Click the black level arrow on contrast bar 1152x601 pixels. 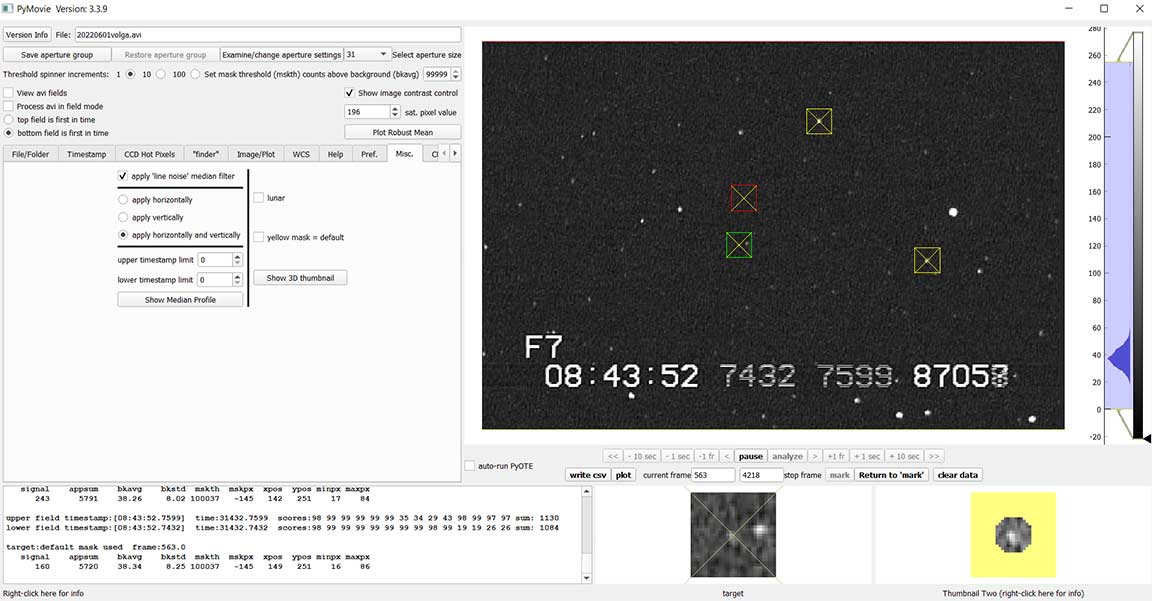click(1146, 438)
